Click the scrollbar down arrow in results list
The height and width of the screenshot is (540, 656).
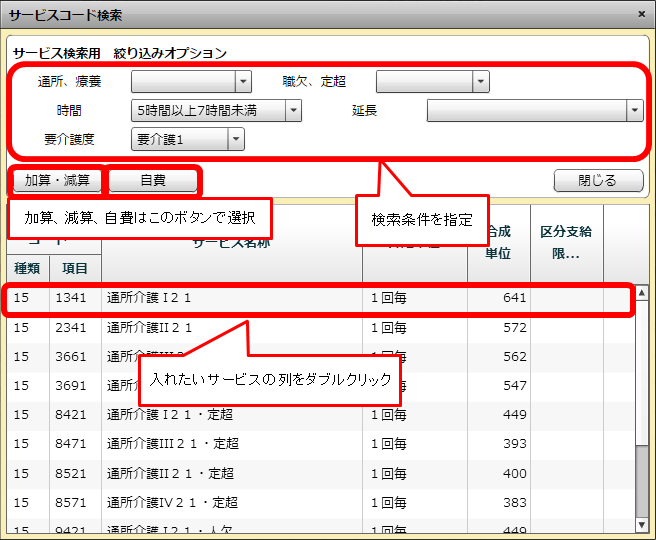tap(642, 524)
